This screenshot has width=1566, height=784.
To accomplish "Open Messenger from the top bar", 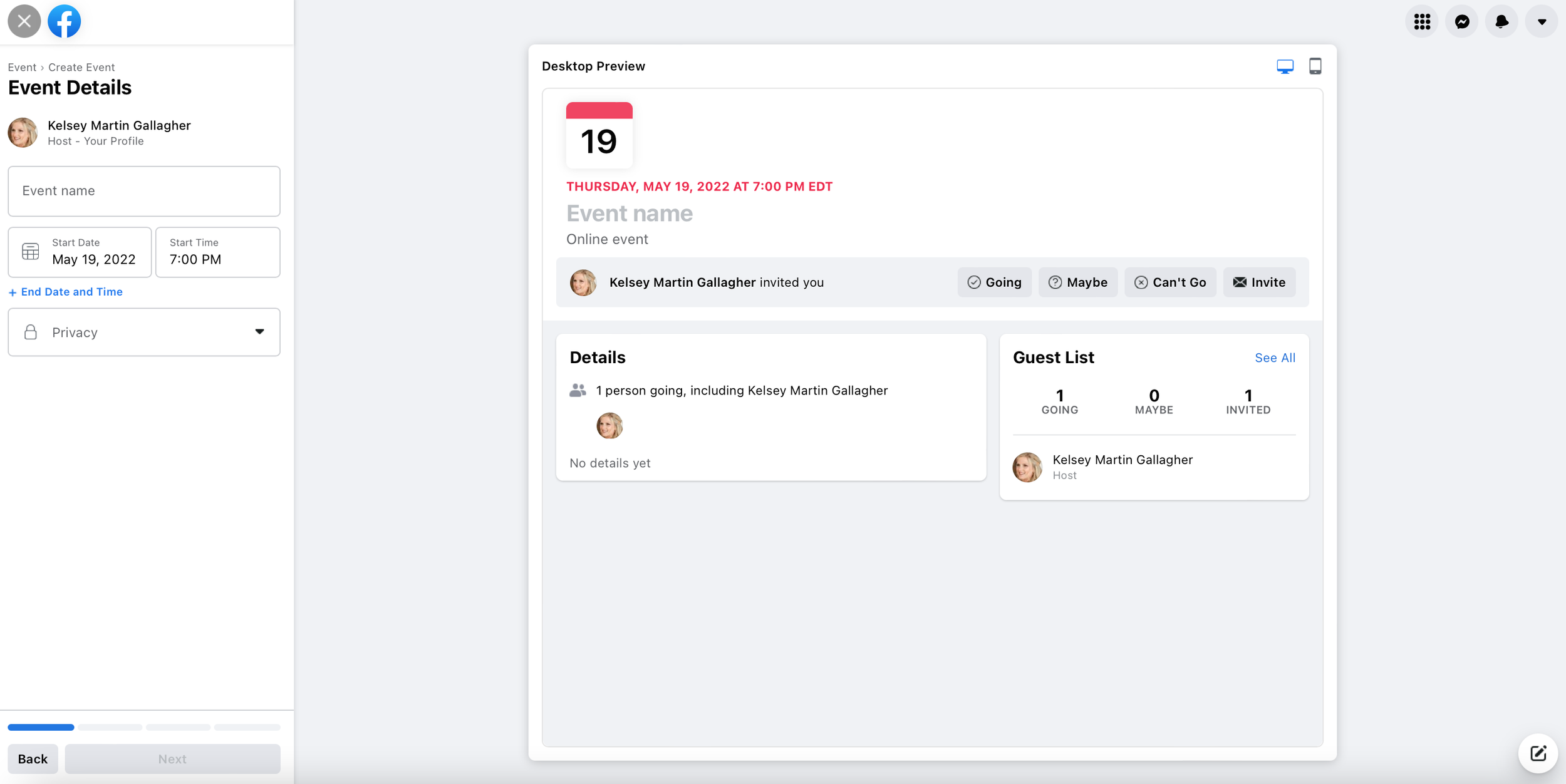I will [x=1461, y=21].
